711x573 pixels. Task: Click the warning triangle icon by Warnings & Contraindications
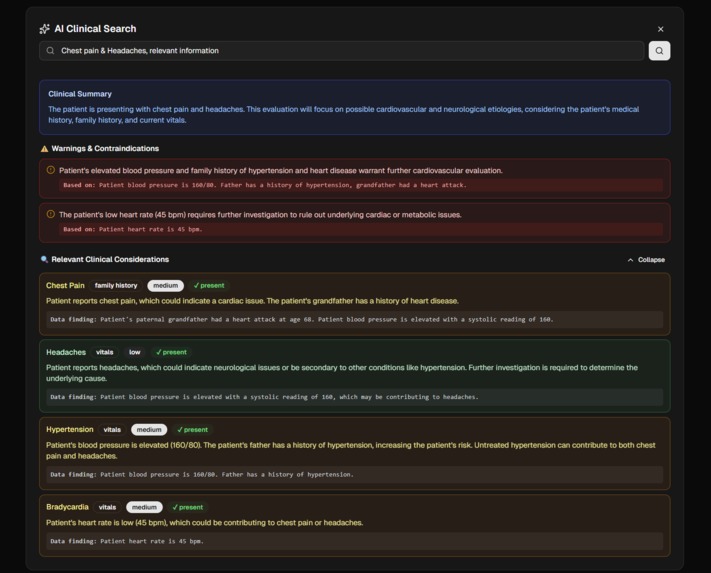pyautogui.click(x=44, y=149)
